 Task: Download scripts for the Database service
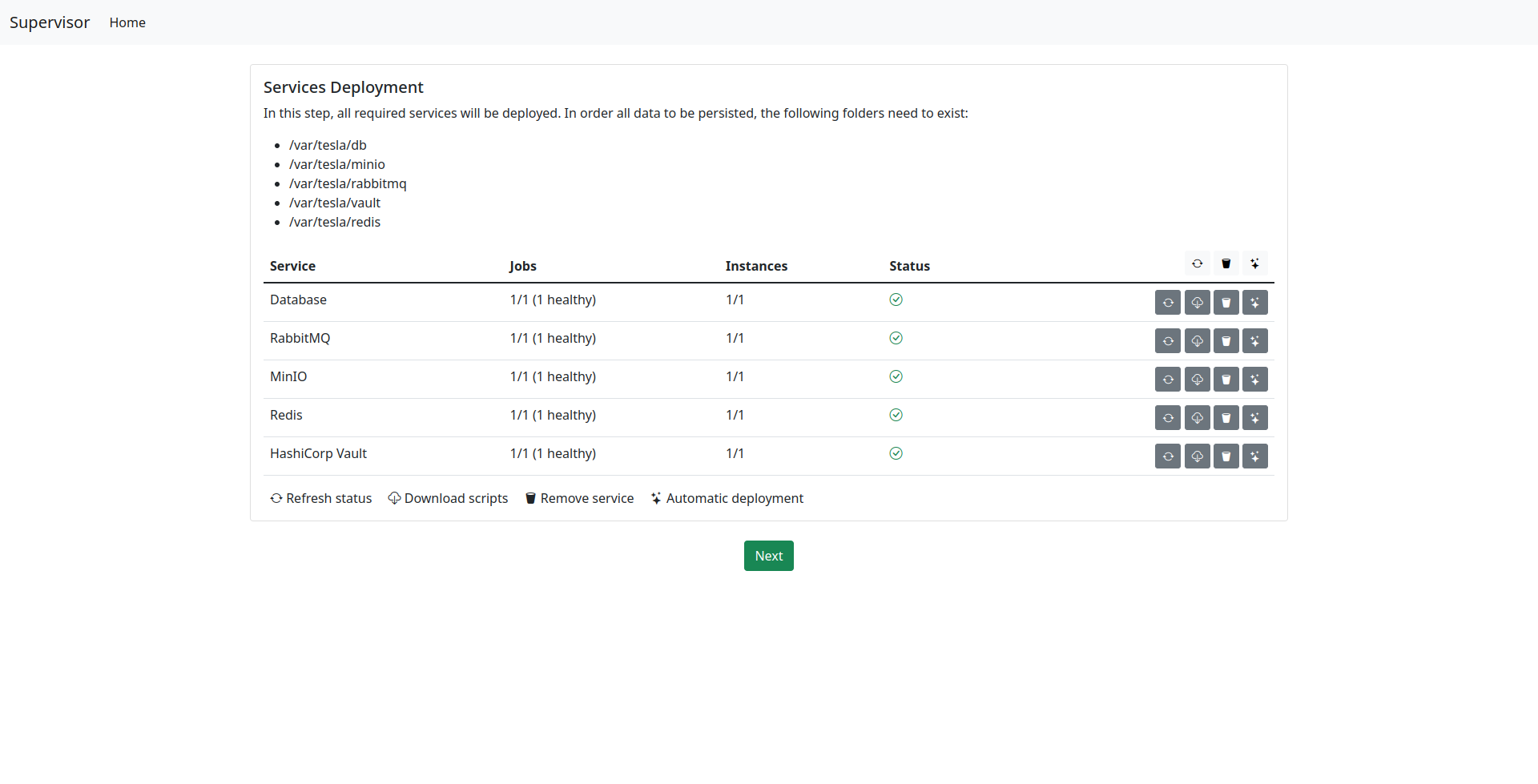coord(1197,303)
